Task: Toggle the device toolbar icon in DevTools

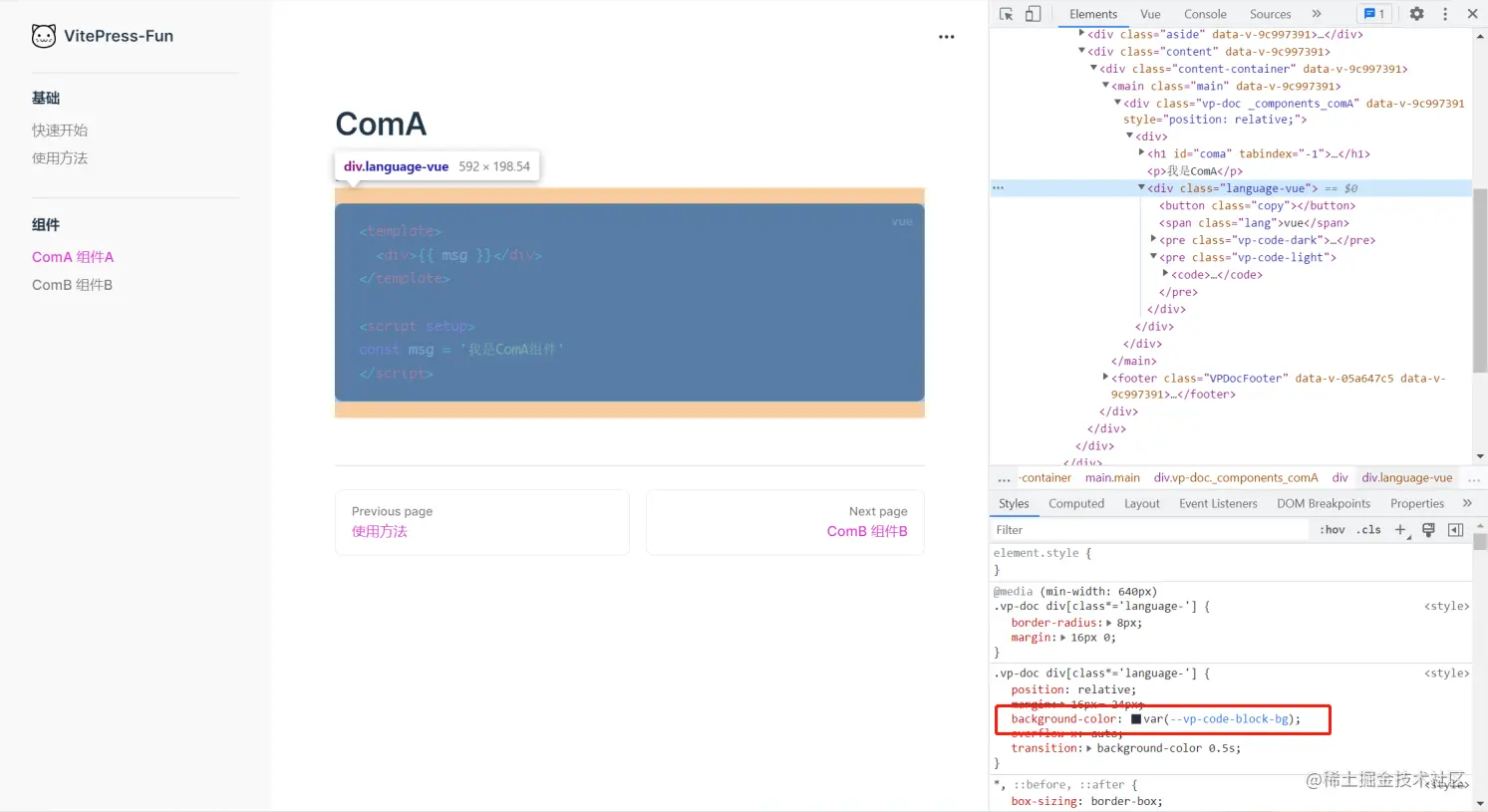Action: click(x=1034, y=14)
